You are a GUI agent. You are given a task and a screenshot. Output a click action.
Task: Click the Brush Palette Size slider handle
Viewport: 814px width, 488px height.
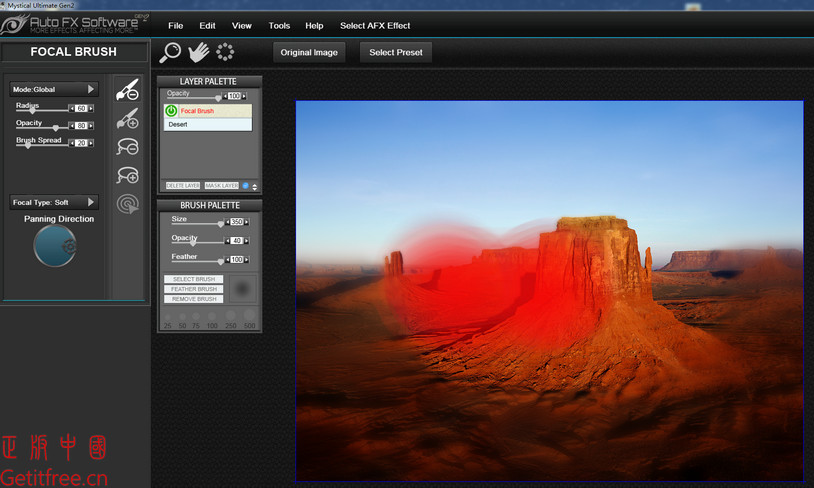pyautogui.click(x=221, y=224)
